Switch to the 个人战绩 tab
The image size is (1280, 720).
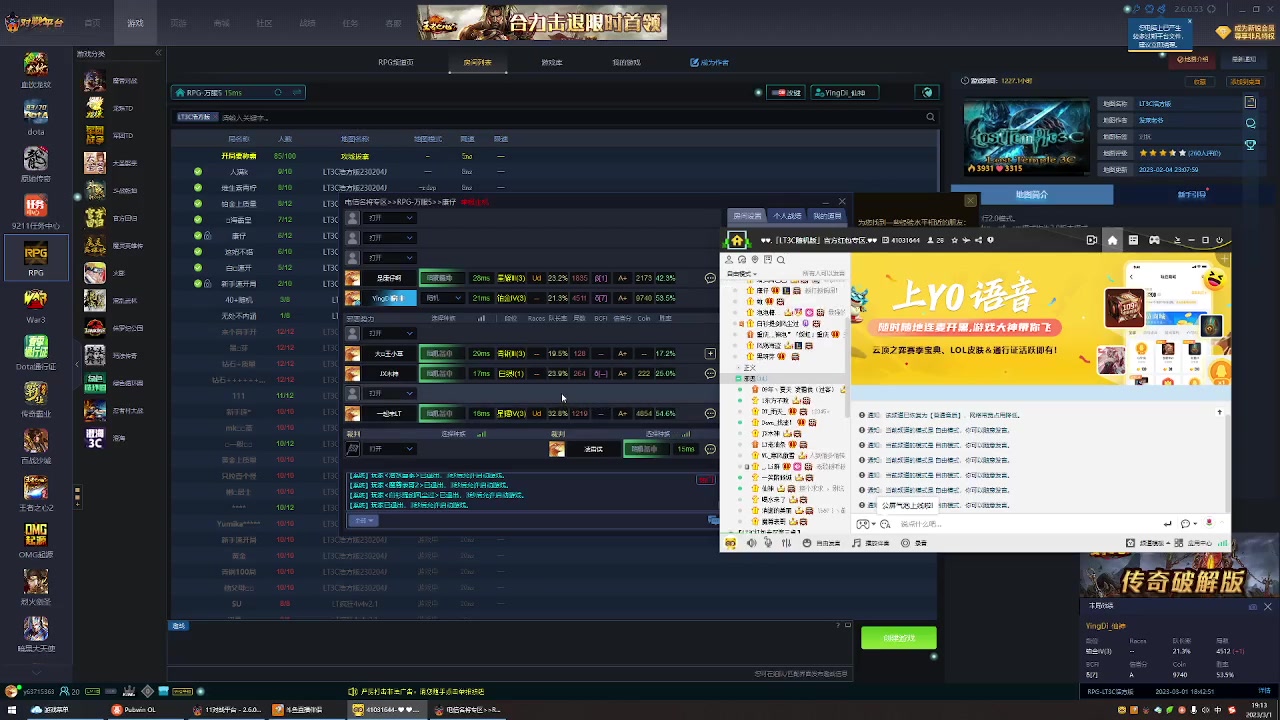coord(787,216)
